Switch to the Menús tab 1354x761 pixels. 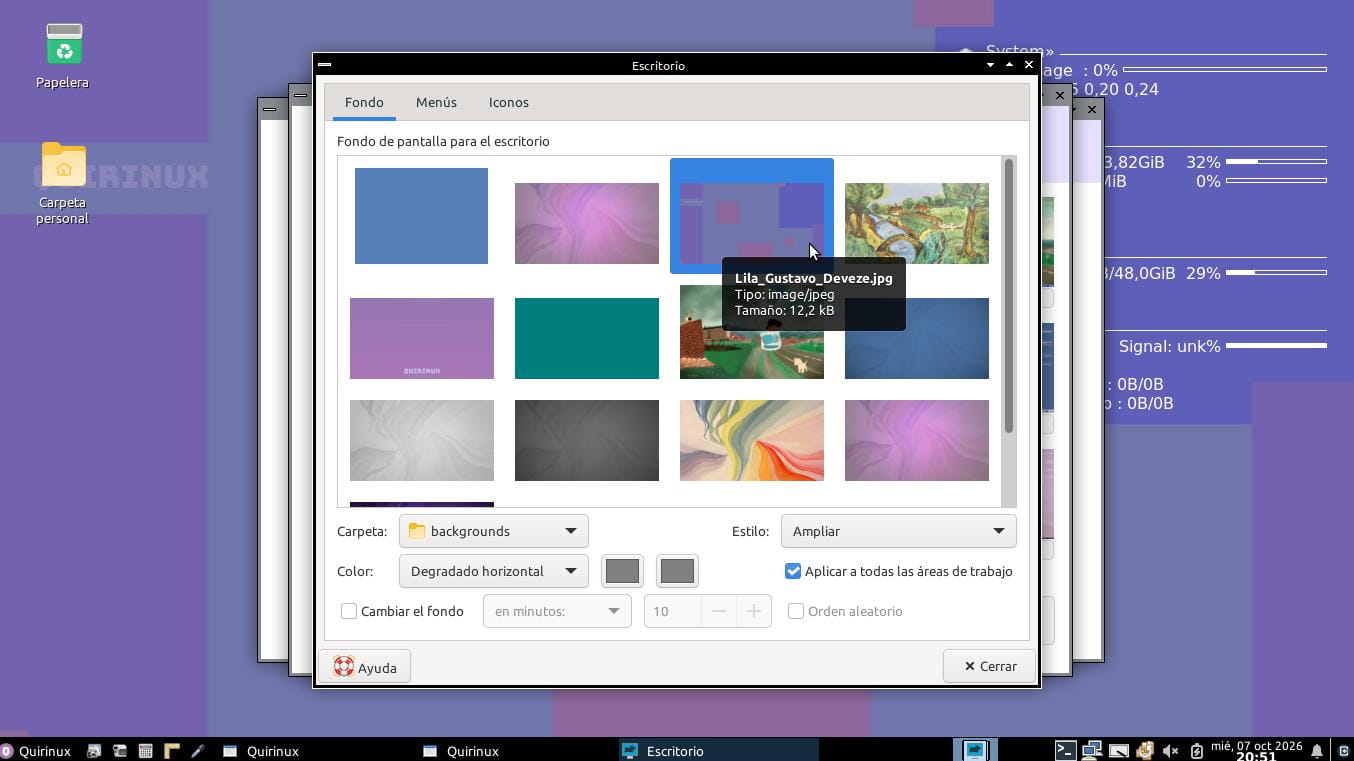pyautogui.click(x=436, y=102)
